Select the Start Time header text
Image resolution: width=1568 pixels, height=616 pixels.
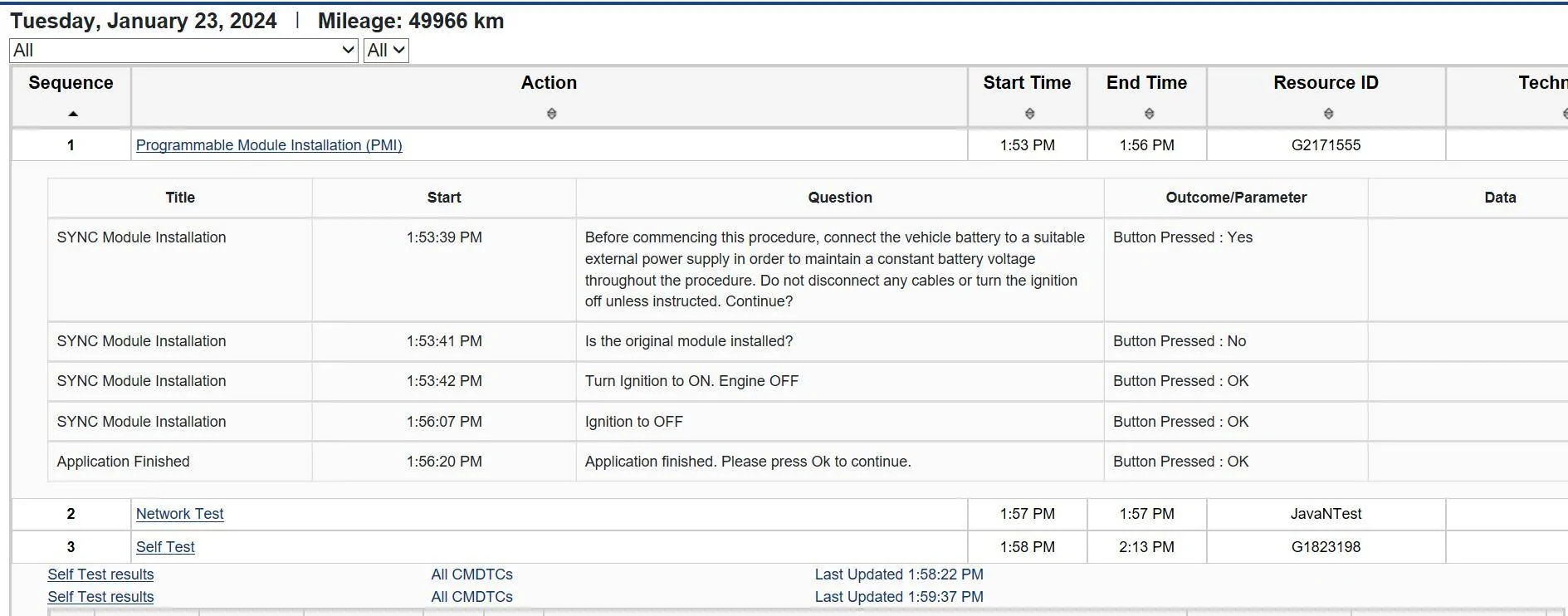tap(1027, 83)
